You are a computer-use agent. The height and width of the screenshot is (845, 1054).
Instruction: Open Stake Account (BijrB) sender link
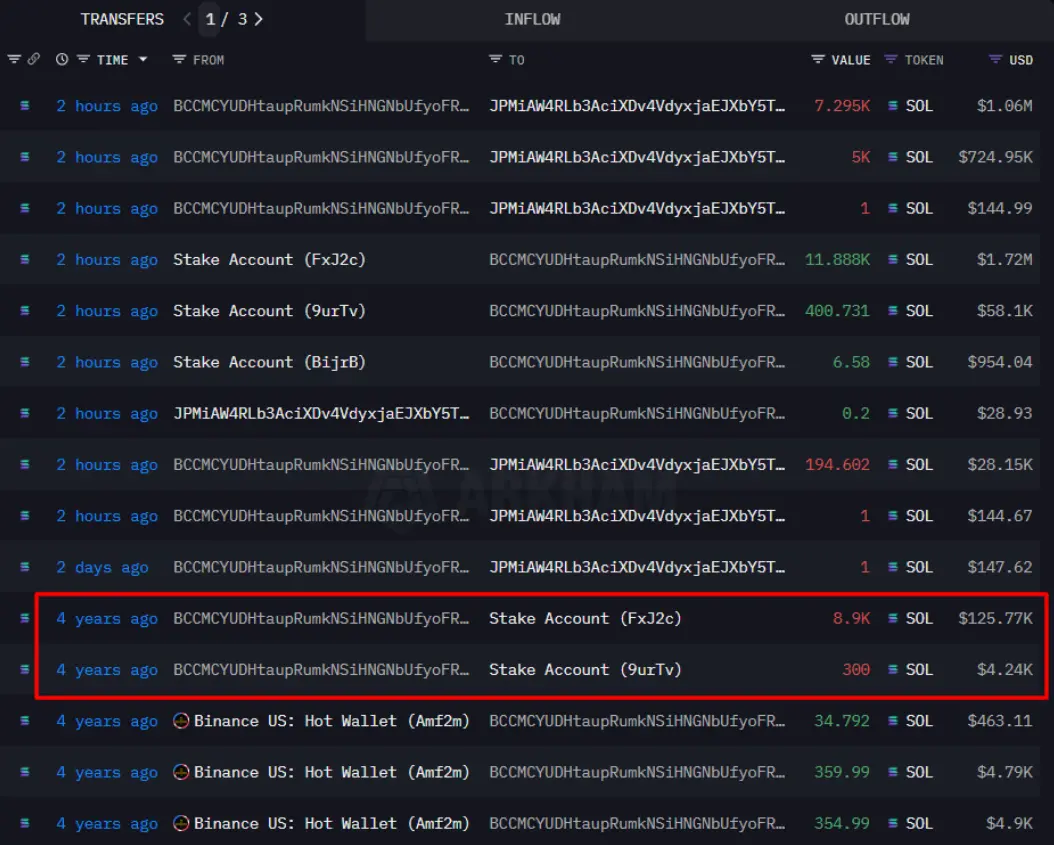[x=269, y=362]
